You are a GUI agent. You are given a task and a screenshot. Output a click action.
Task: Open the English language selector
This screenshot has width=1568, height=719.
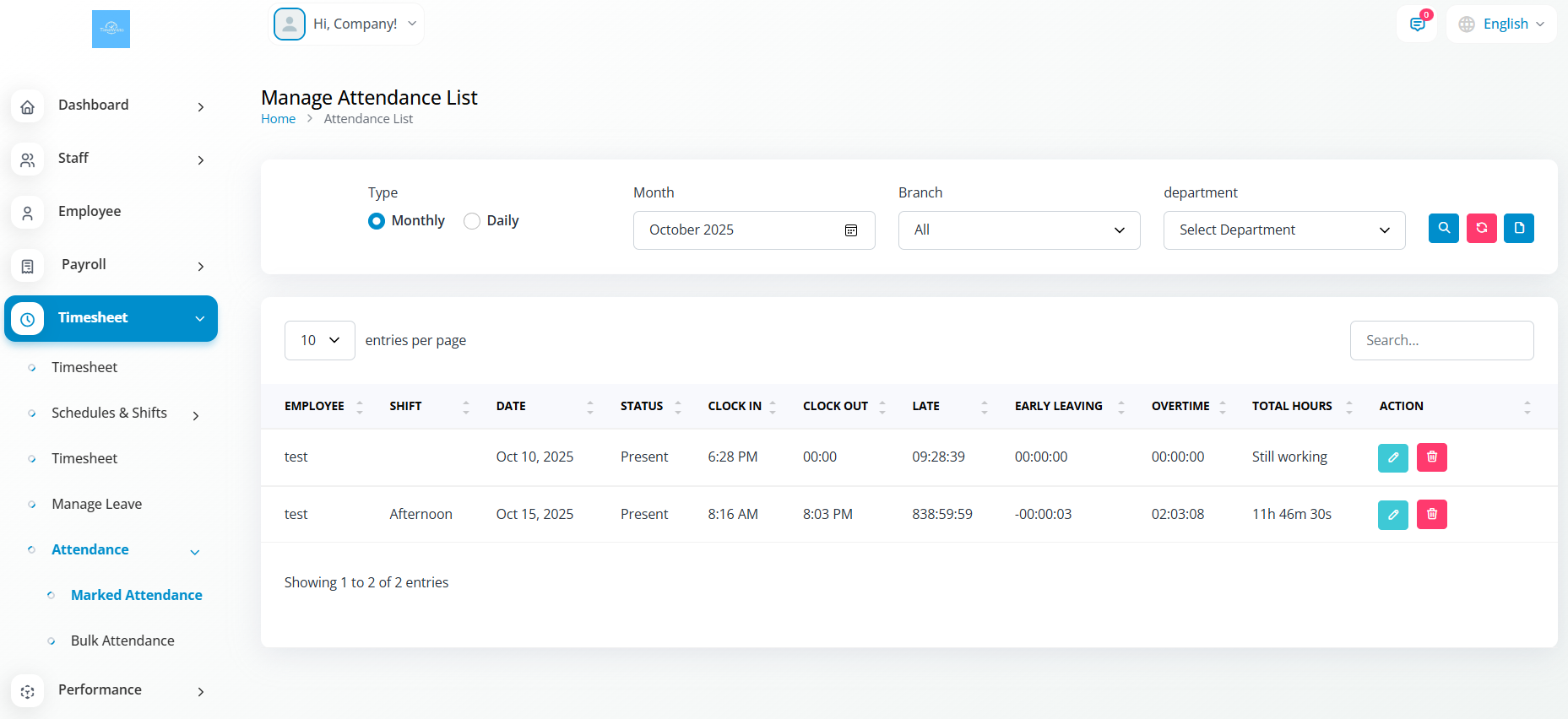1501,24
